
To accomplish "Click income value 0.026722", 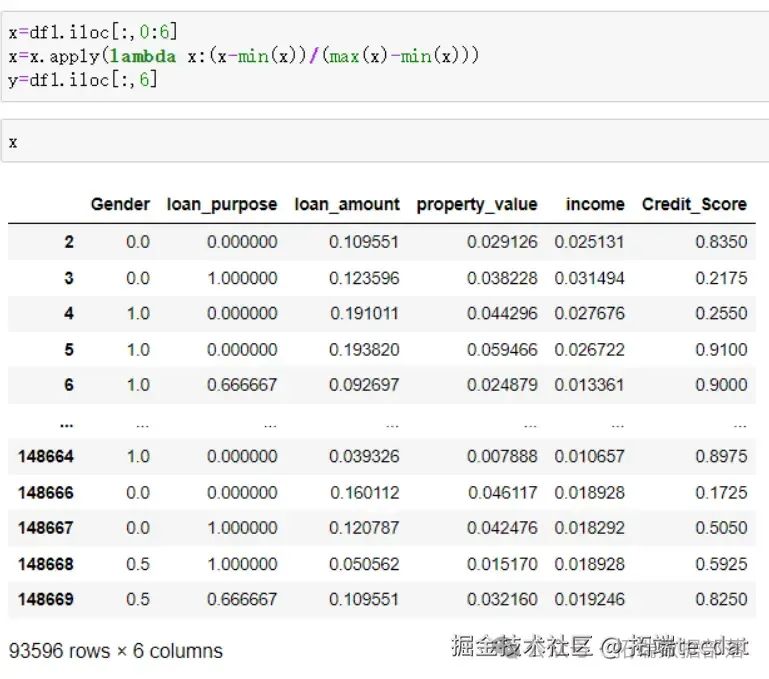I will point(590,350).
